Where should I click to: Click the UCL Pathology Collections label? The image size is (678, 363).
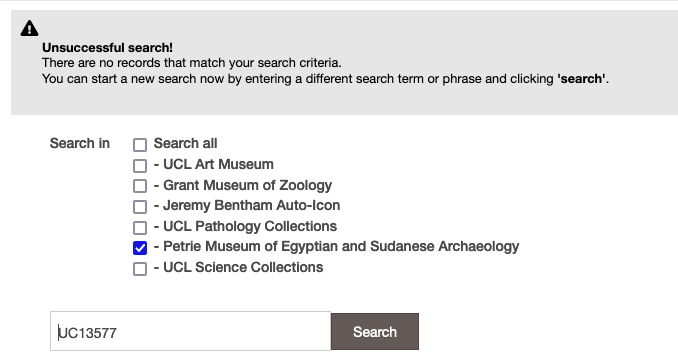[x=245, y=226]
